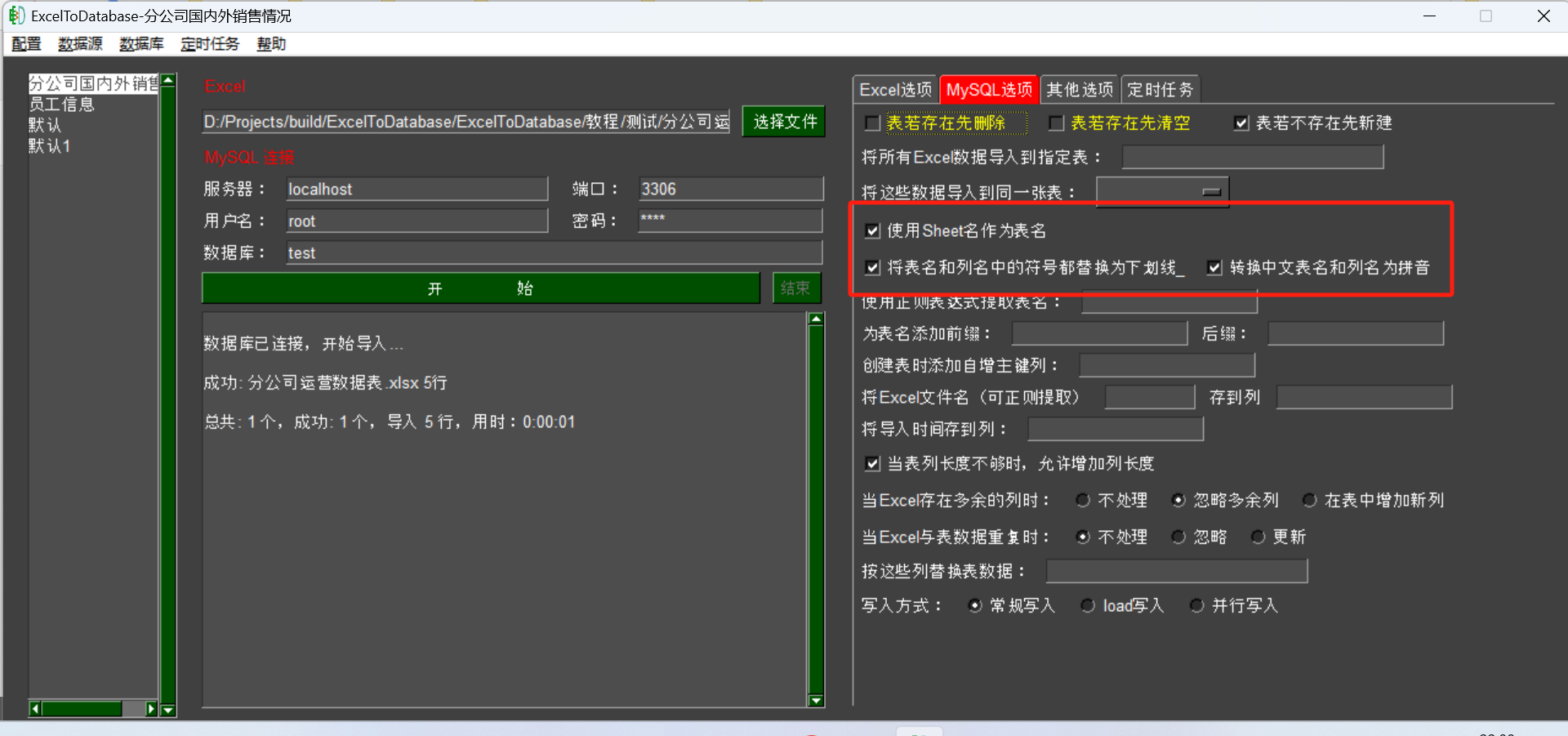Click the sheet list horizontal scrollbar thumb

click(82, 709)
